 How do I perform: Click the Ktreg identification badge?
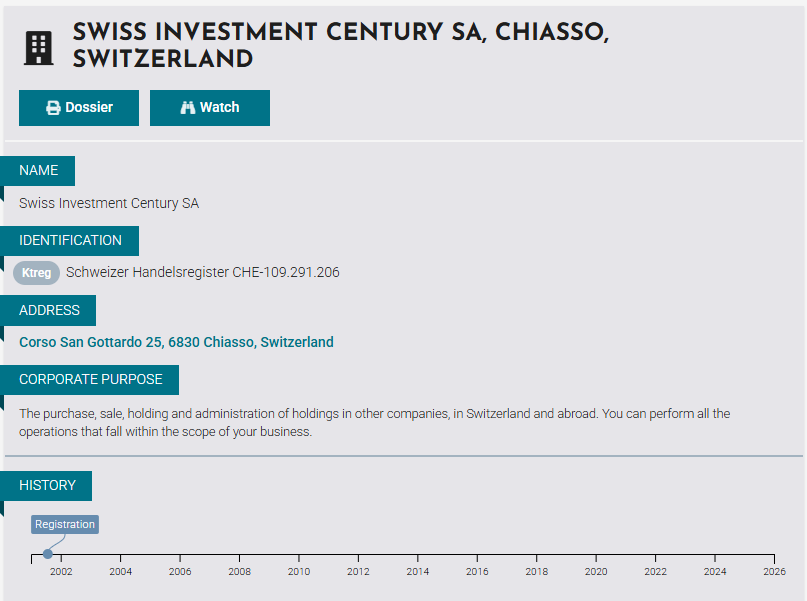point(36,273)
